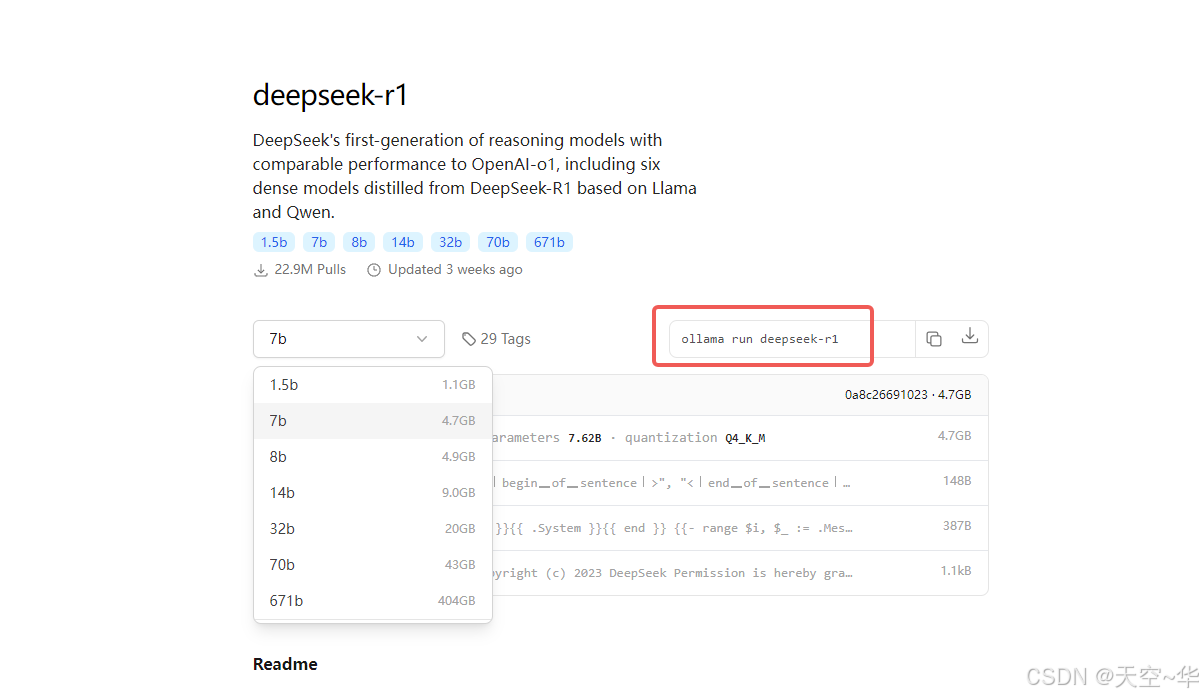Select 8b option in dropdown list

pyautogui.click(x=373, y=457)
